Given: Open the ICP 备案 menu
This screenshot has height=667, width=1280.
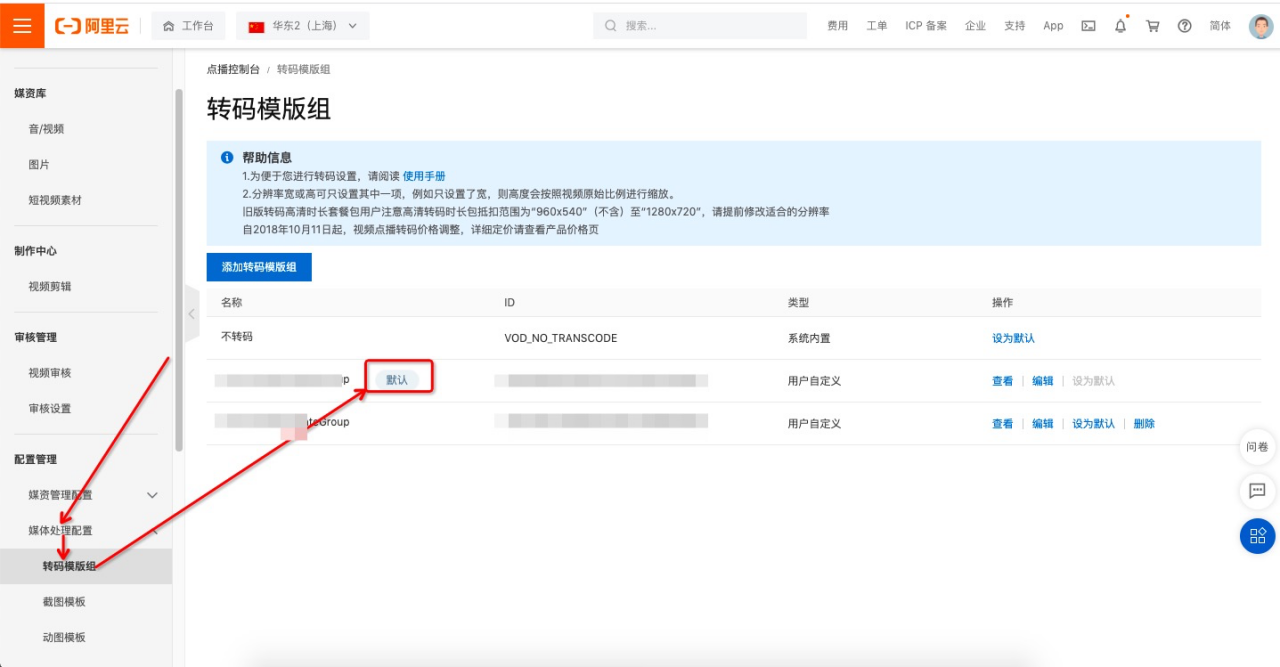Looking at the screenshot, I should pyautogui.click(x=926, y=26).
